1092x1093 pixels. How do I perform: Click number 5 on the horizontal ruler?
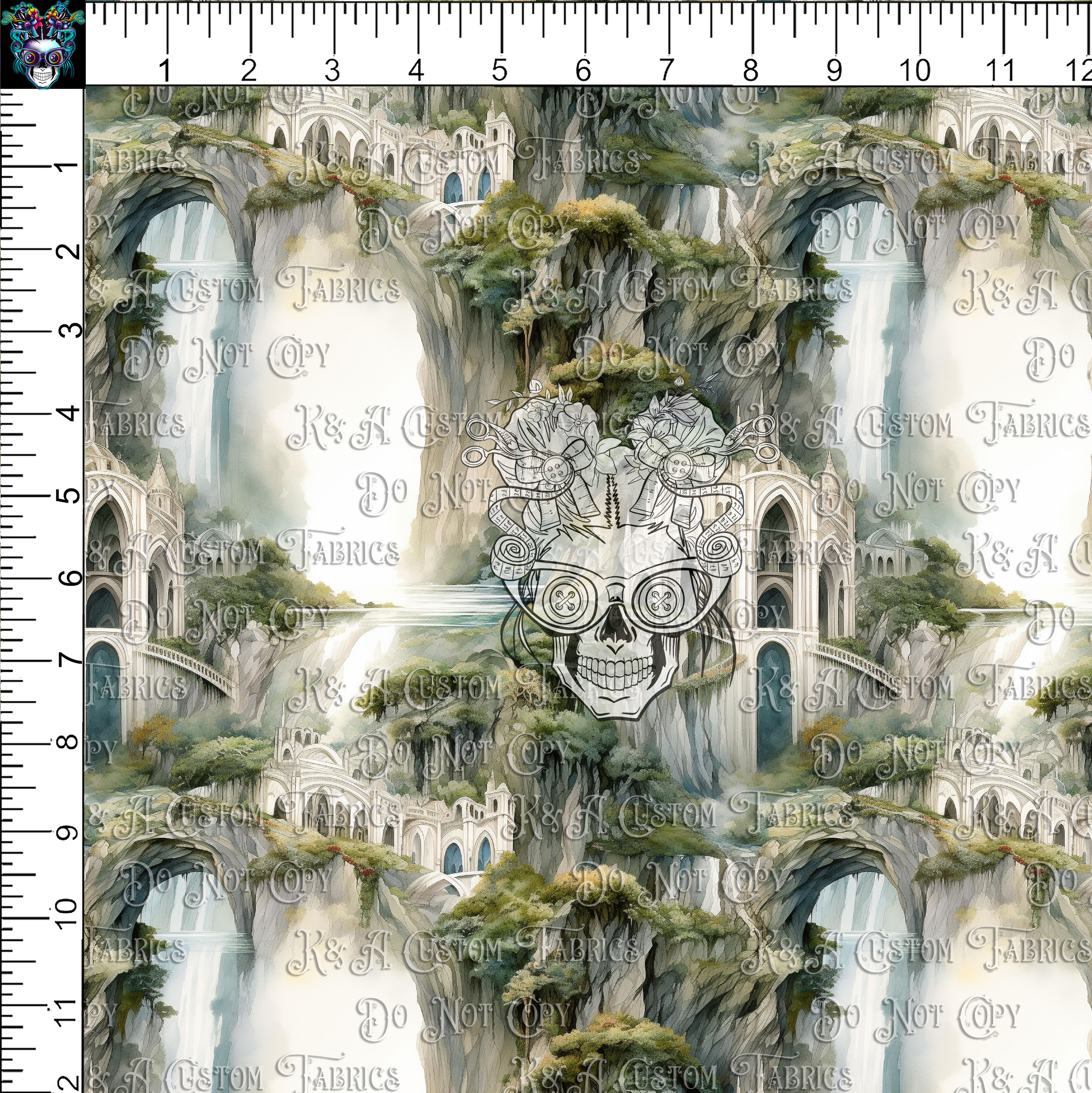click(499, 71)
